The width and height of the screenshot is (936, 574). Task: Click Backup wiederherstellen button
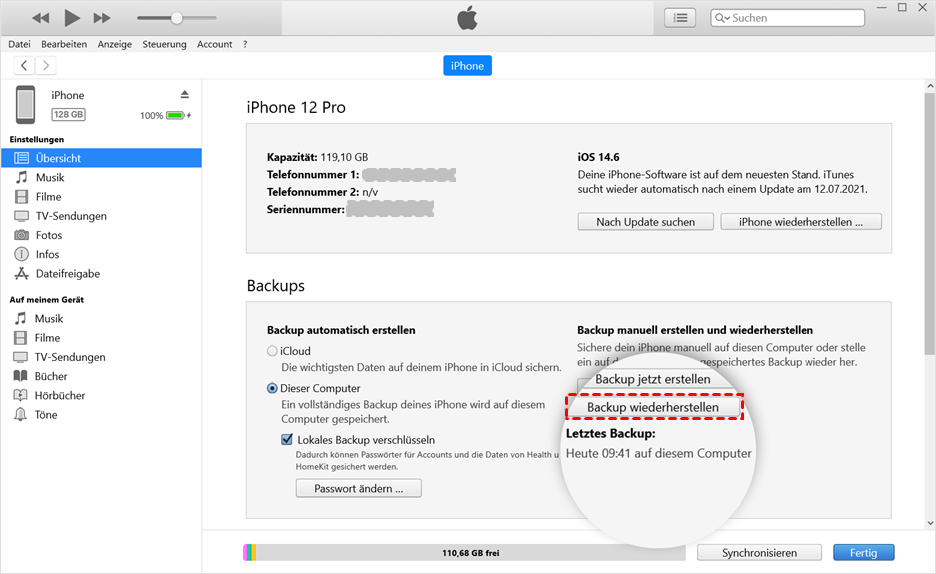click(653, 407)
